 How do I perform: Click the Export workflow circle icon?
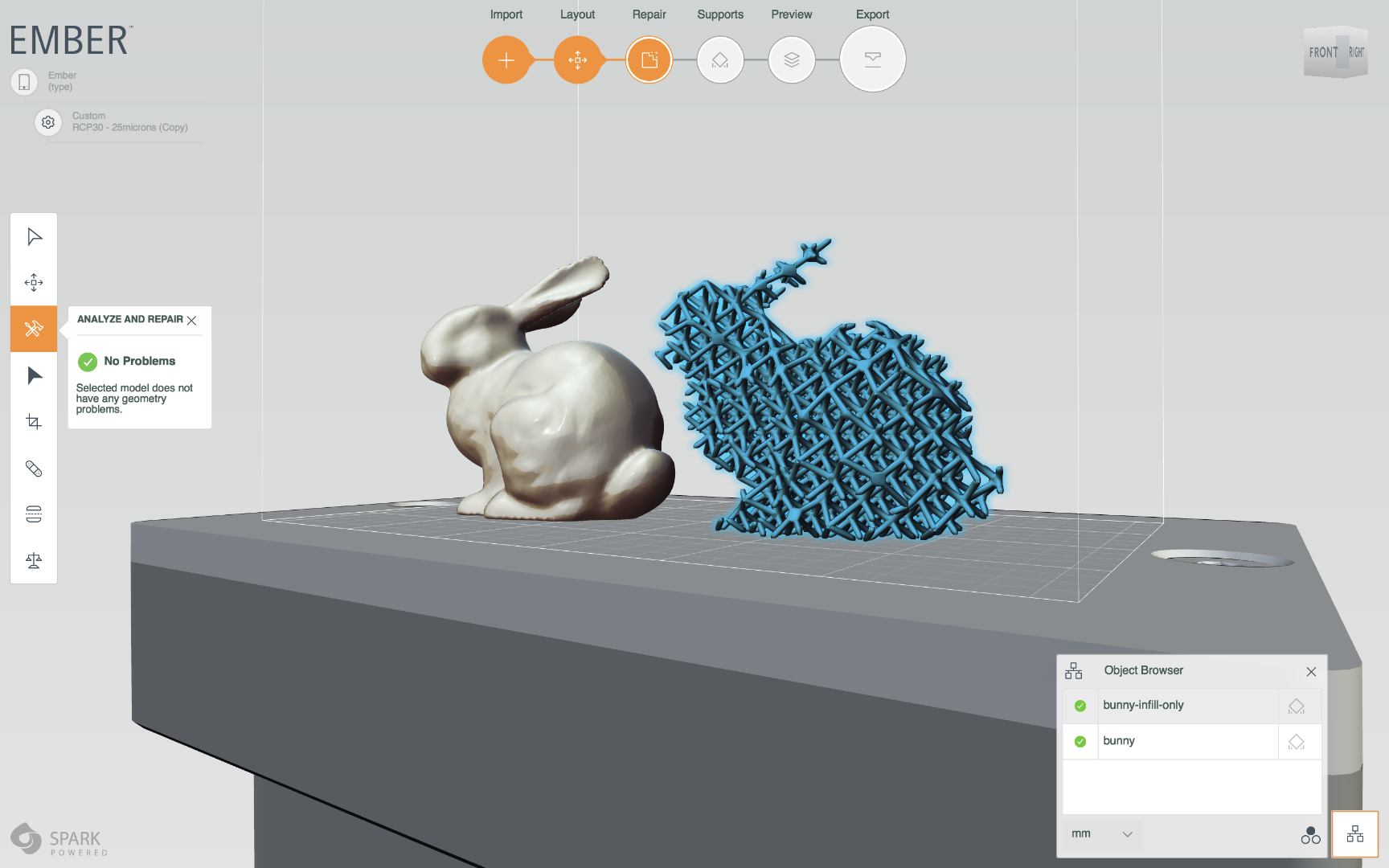[872, 59]
